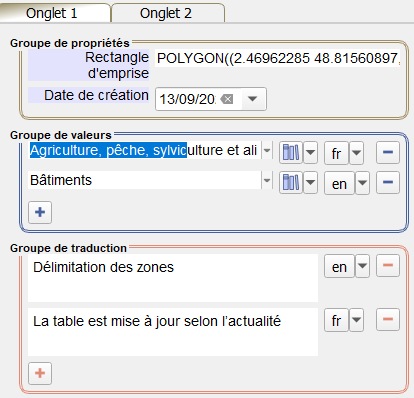
Task: Open thesaurus books icon in Bâtiments row
Action: tap(291, 183)
